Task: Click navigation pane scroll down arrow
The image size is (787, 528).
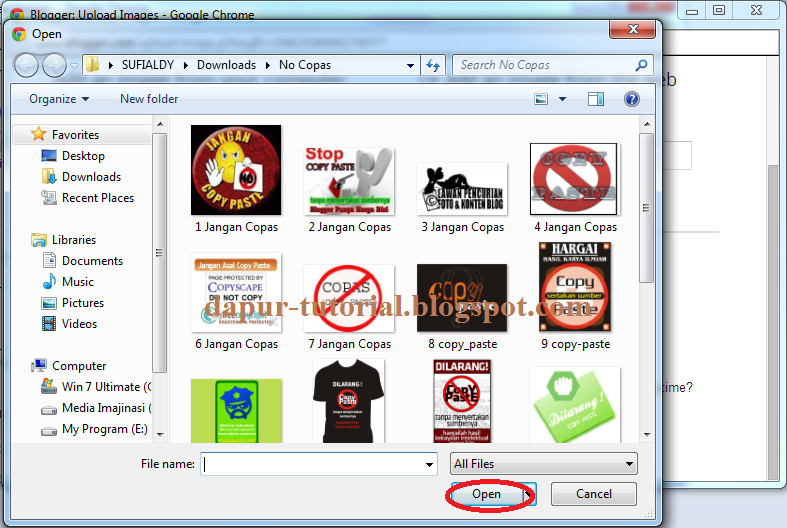Action: tap(160, 435)
